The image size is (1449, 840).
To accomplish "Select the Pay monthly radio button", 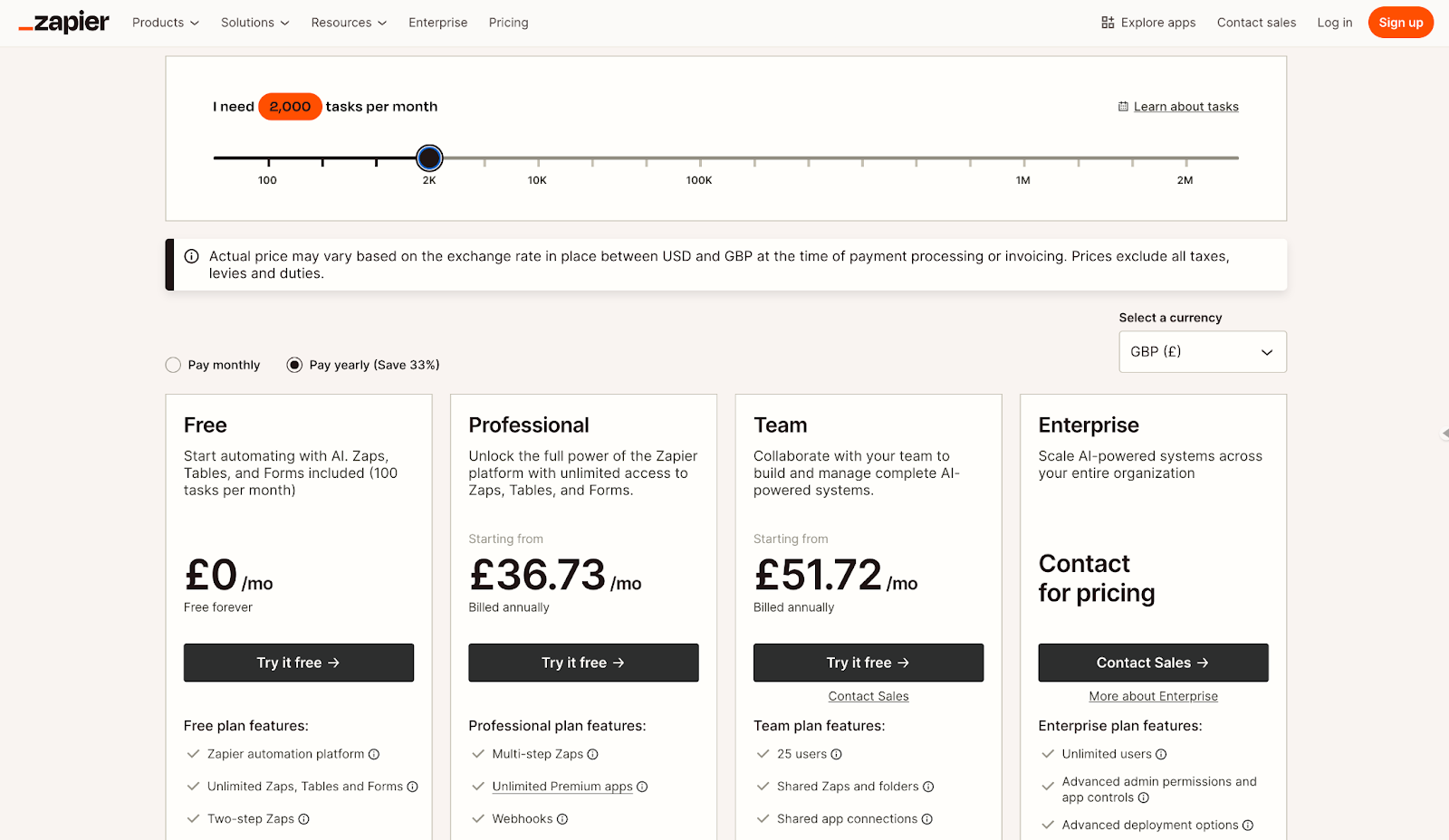I will pos(173,365).
